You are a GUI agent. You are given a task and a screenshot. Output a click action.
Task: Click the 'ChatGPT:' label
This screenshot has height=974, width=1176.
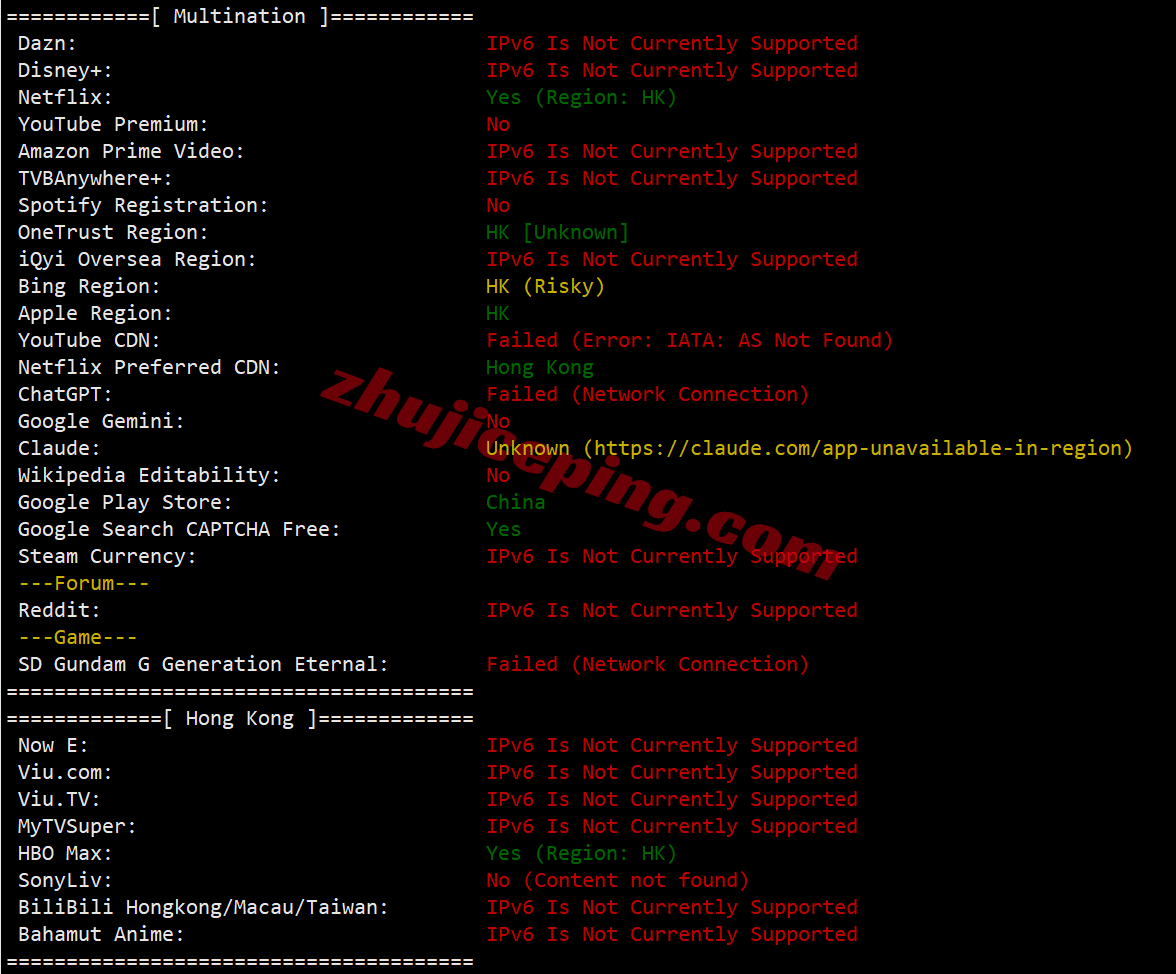[x=65, y=394]
